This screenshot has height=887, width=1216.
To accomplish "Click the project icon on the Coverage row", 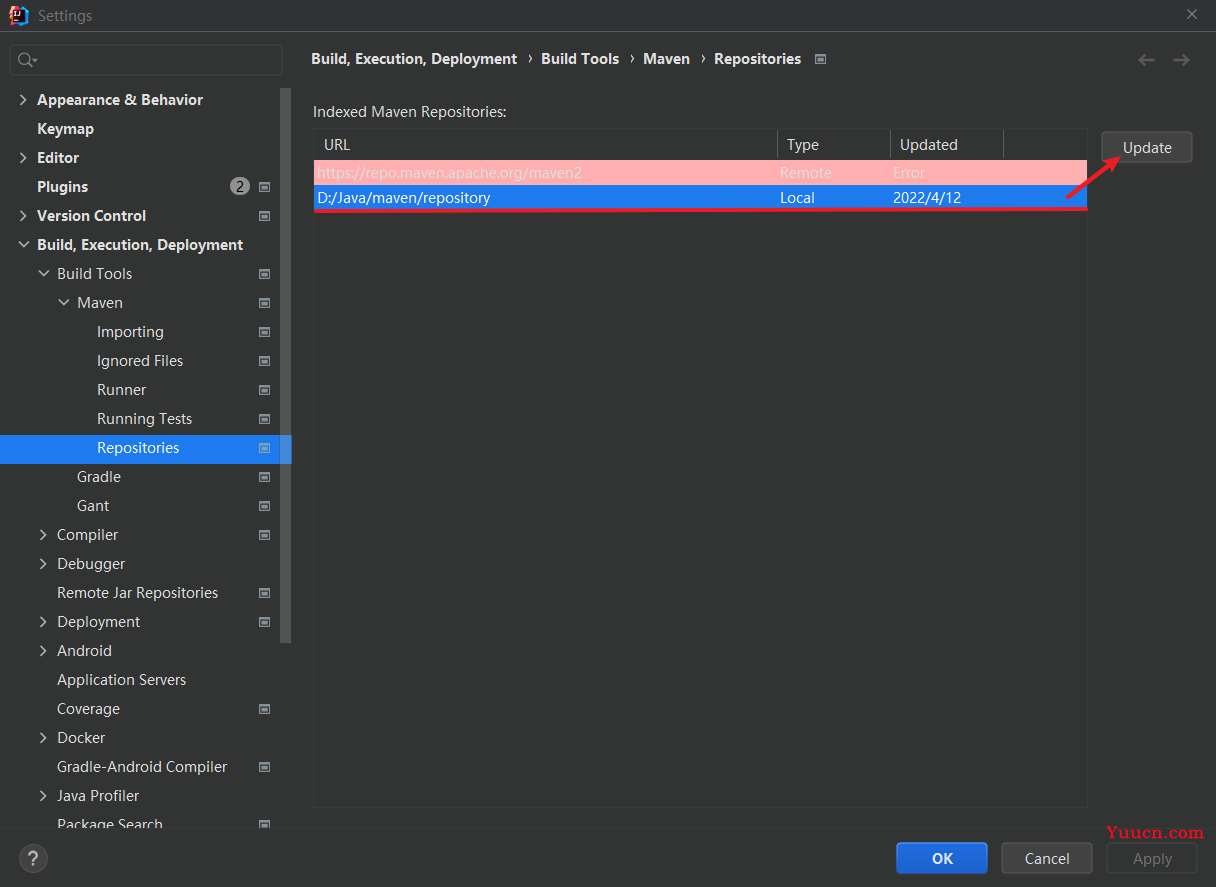I will 265,709.
